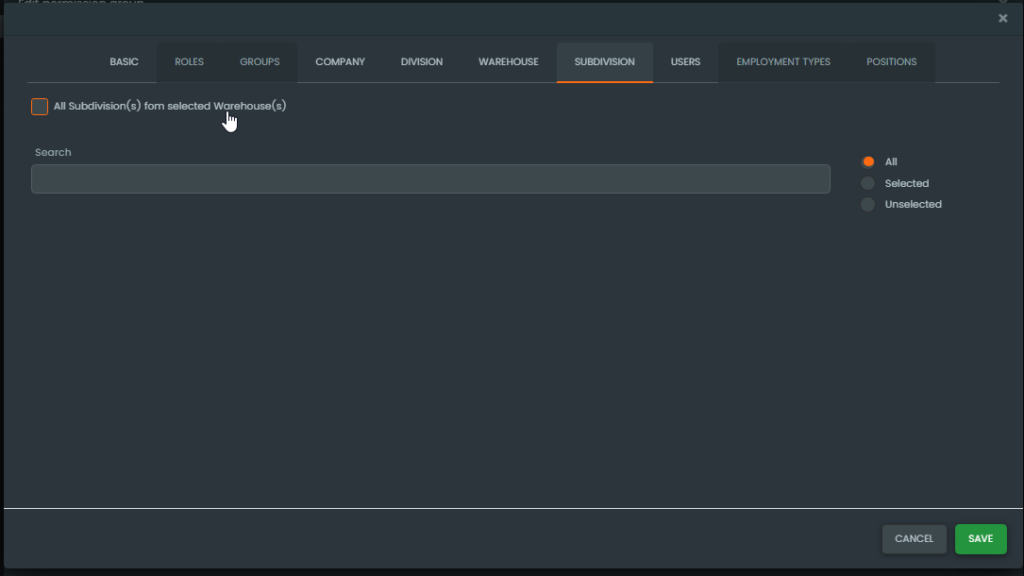Show the WAREHOUSE tab

tap(508, 62)
